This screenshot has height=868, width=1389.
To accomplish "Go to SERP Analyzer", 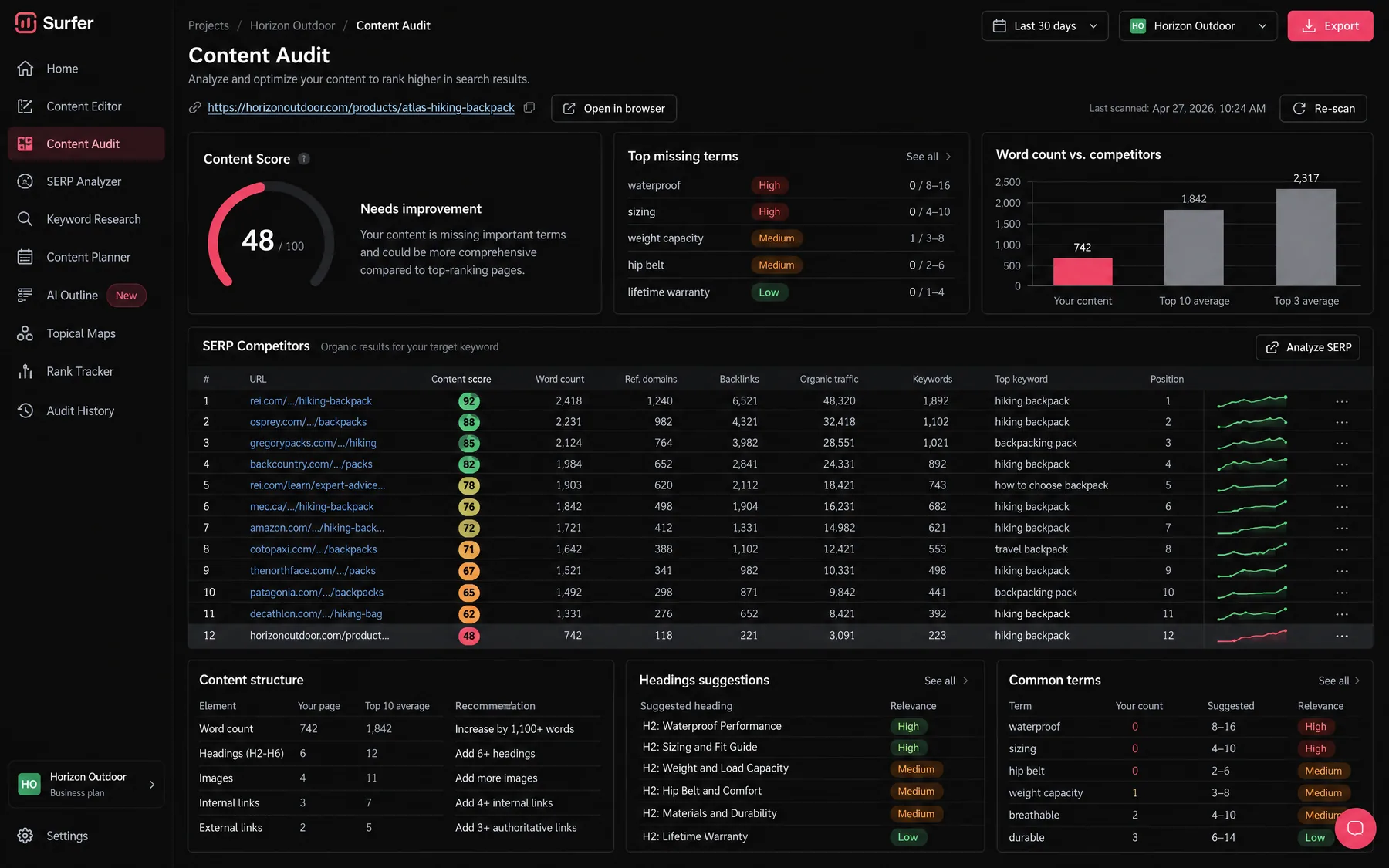I will 86,181.
